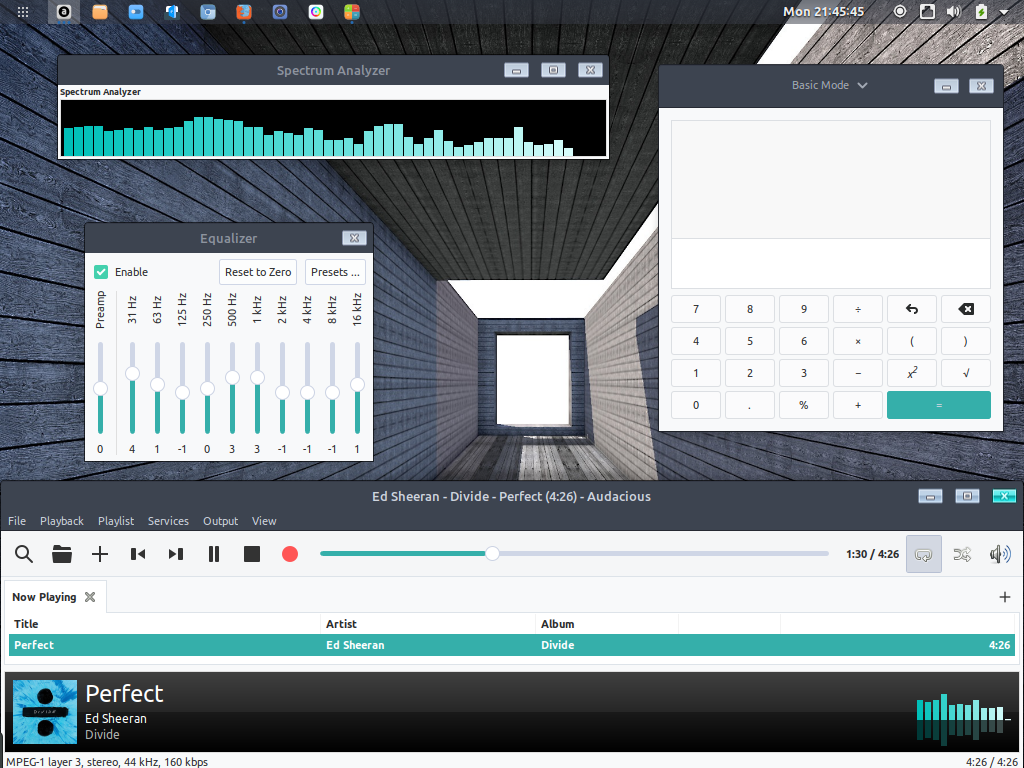Click the calculator open parenthesis key
The width and height of the screenshot is (1024, 768).
pyautogui.click(x=912, y=341)
